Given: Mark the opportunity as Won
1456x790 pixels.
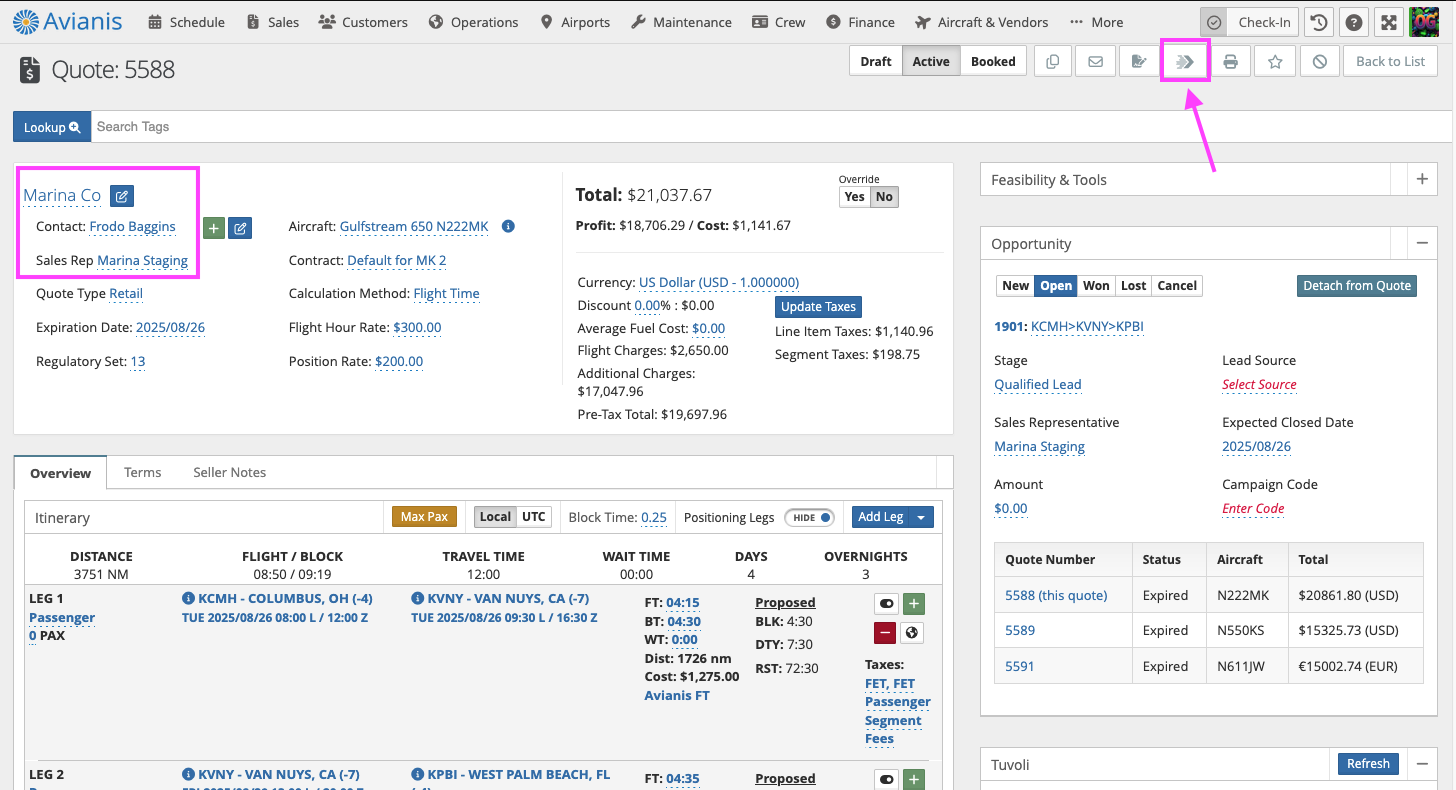Looking at the screenshot, I should coord(1096,285).
